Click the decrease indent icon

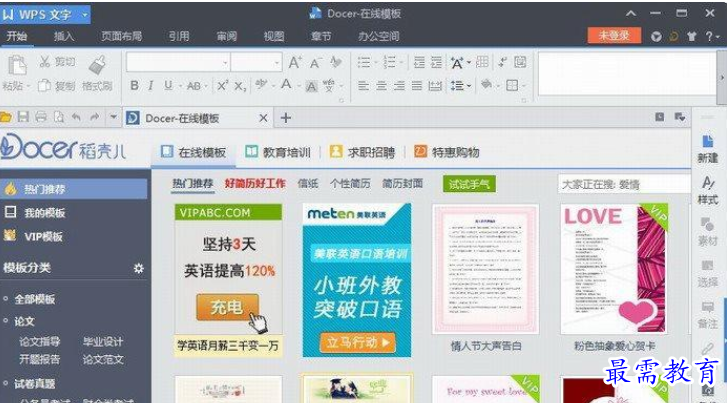pyautogui.click(x=419, y=62)
